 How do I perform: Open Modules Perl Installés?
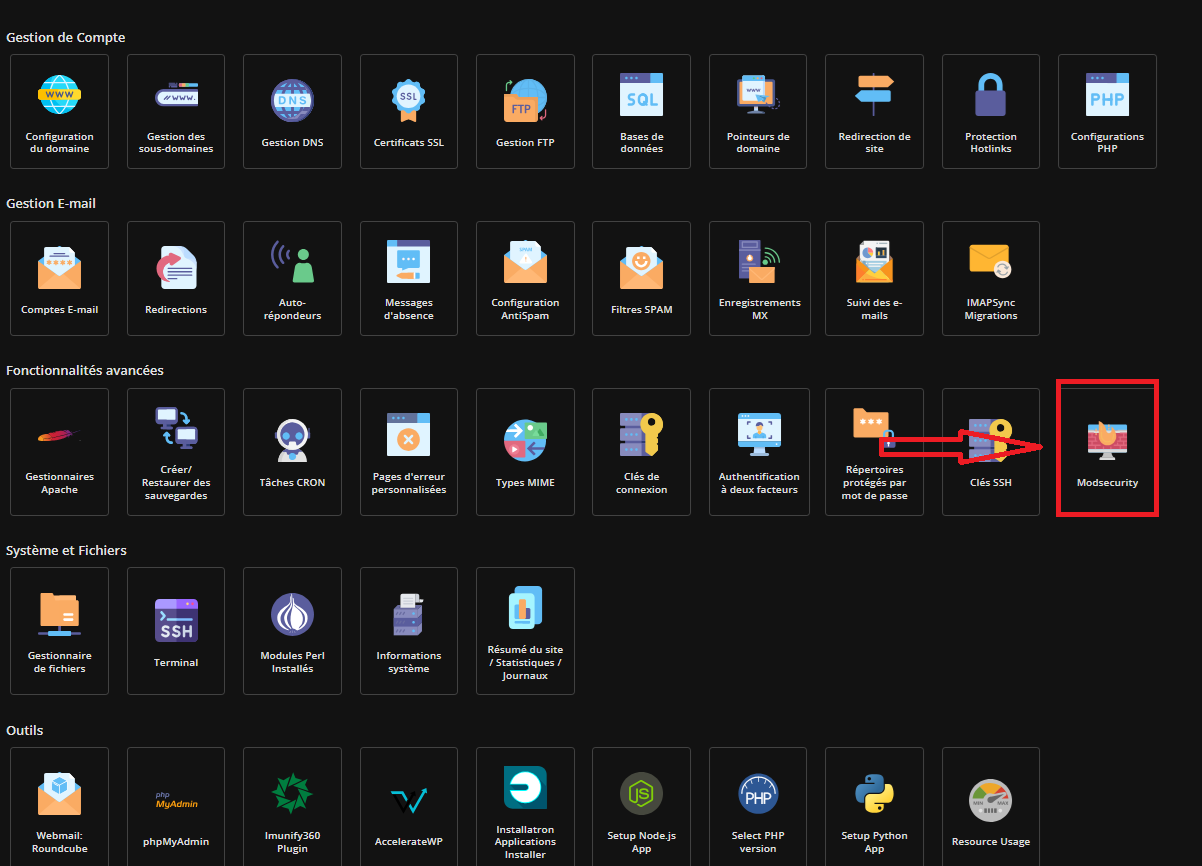tap(292, 632)
